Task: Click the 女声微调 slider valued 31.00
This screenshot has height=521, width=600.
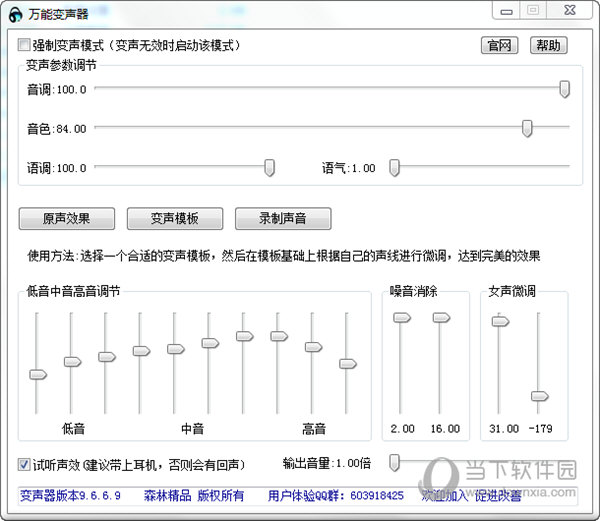Action: (500, 321)
